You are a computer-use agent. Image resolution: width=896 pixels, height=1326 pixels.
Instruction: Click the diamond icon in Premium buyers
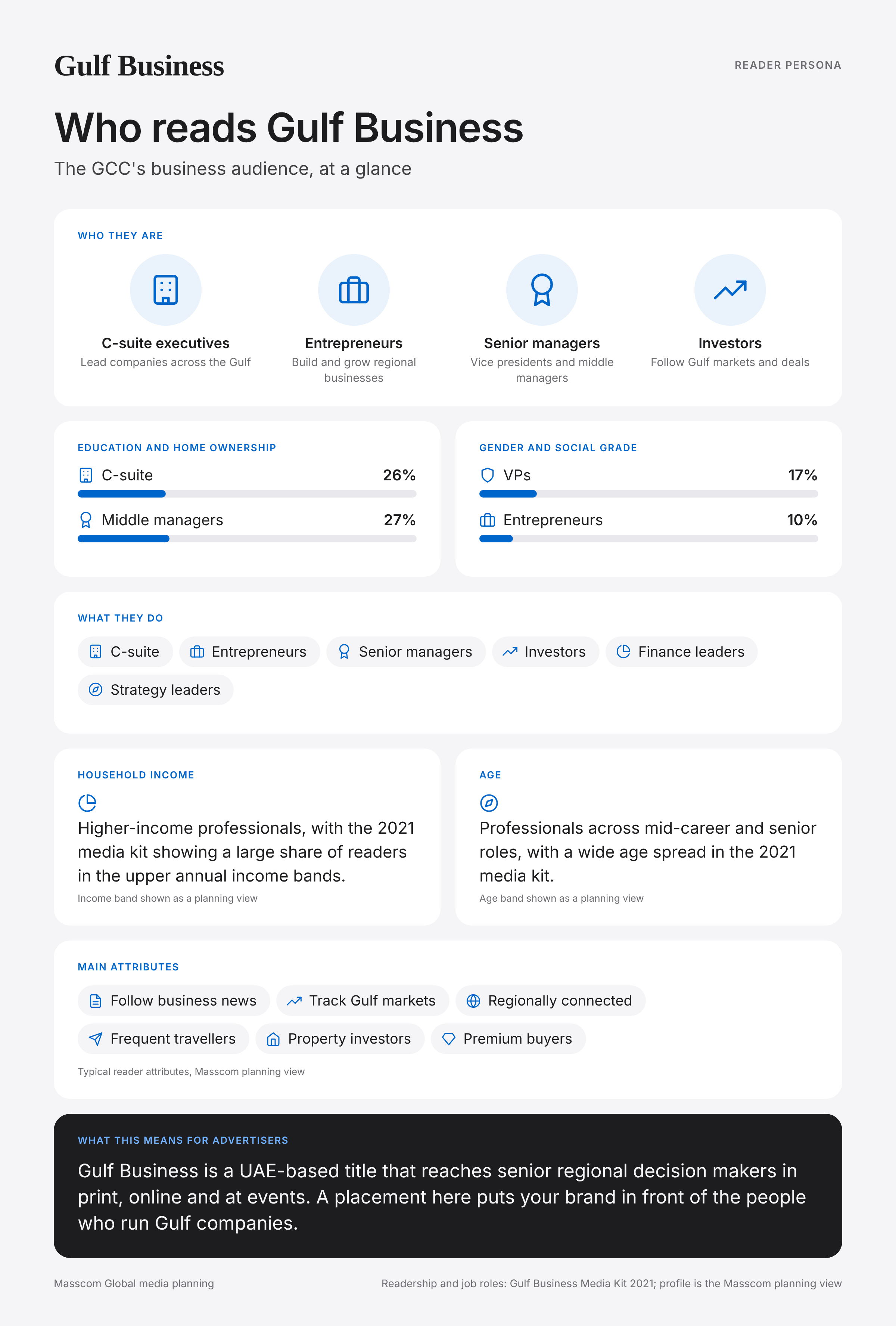[449, 1039]
